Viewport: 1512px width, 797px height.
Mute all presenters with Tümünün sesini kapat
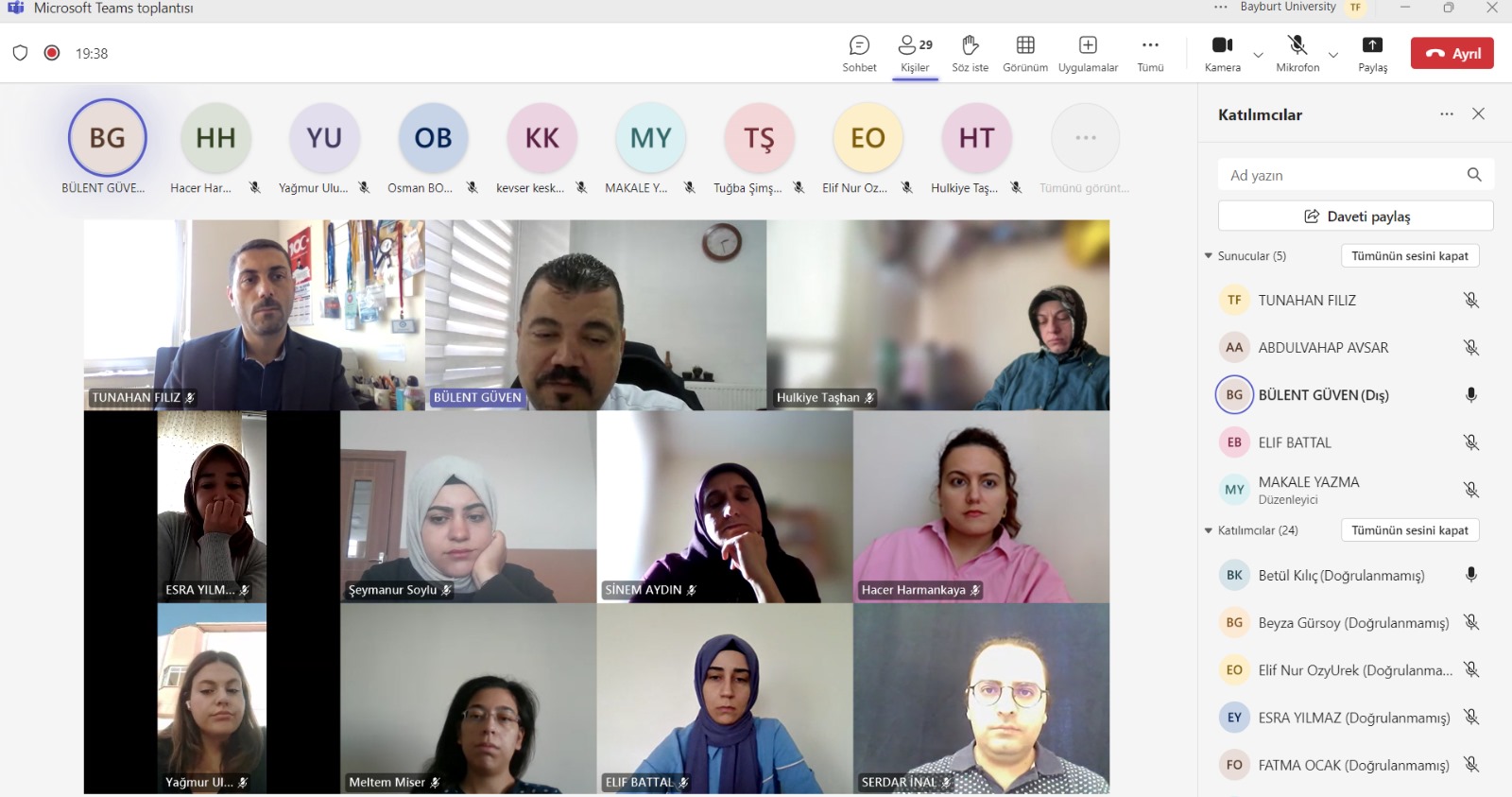click(1409, 256)
